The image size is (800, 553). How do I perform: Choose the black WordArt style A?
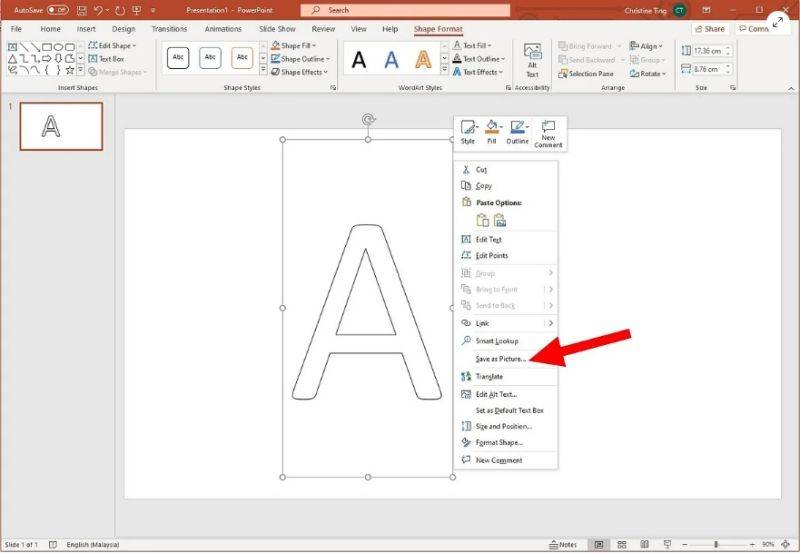pos(359,60)
